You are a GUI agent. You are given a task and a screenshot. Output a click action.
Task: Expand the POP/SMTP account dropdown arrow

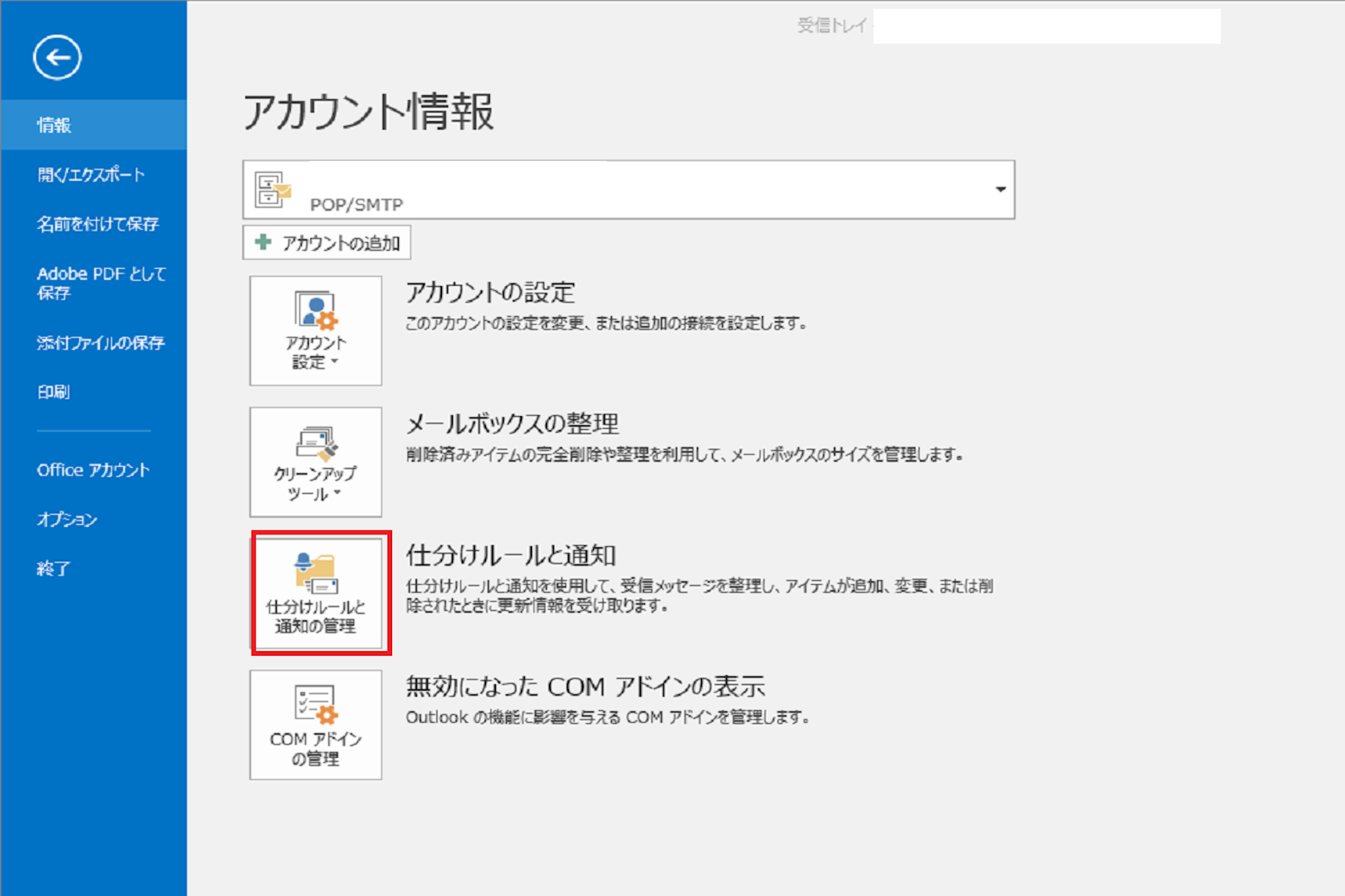1000,190
